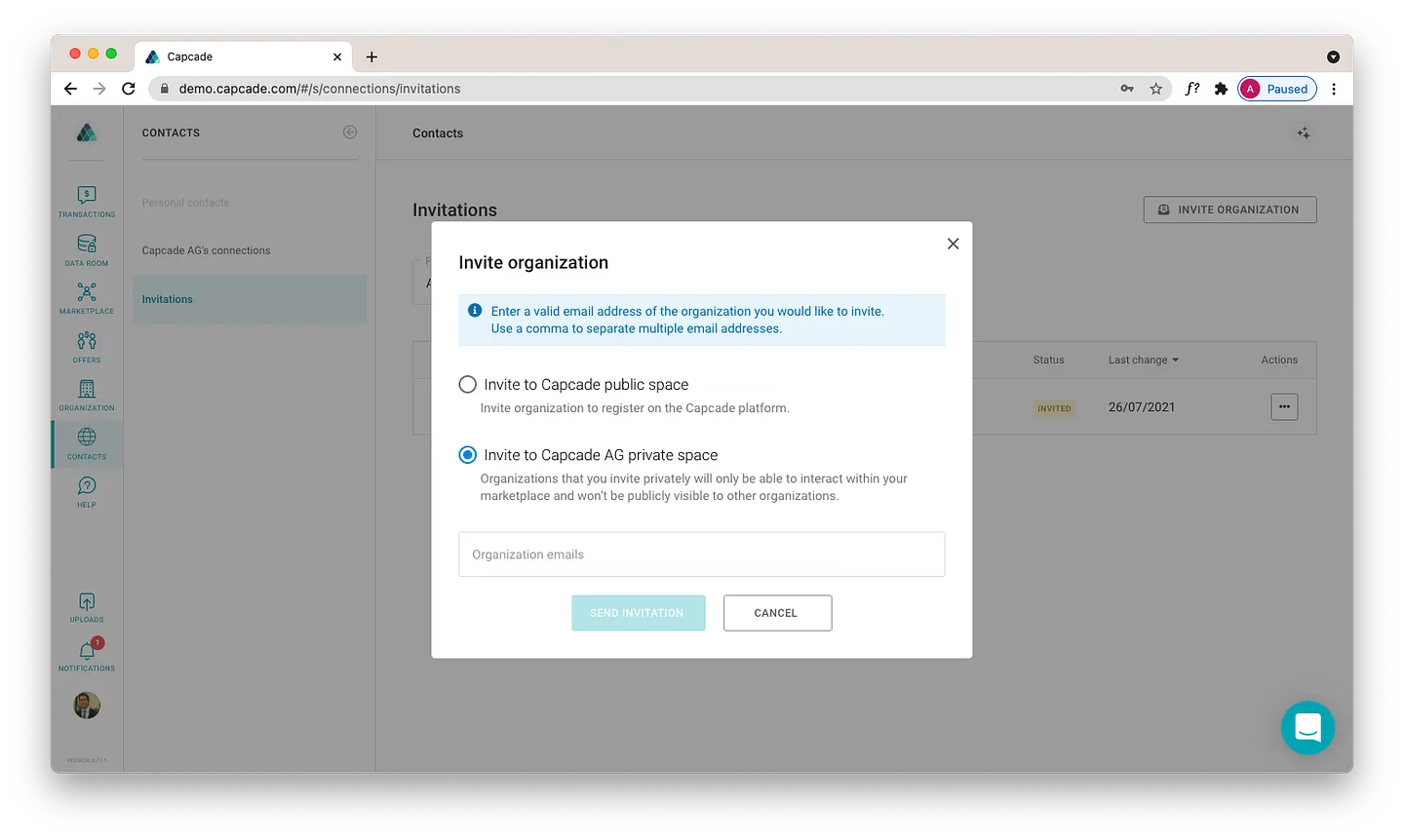Go to Marketplace in the sidebar

(87, 298)
